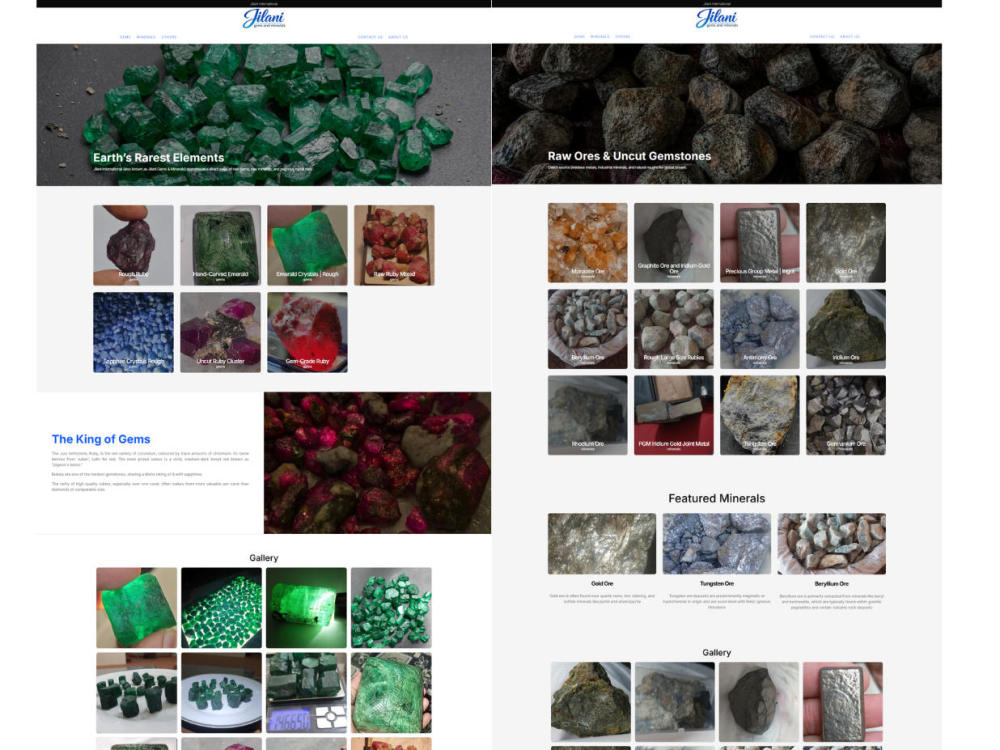The width and height of the screenshot is (1000, 750).
Task: Click Tungsten Ore title under Featured Minerals
Action: pyautogui.click(x=717, y=584)
